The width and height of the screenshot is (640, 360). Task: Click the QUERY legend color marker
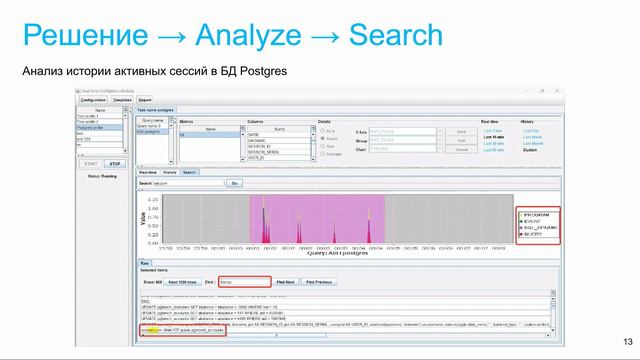(x=521, y=234)
